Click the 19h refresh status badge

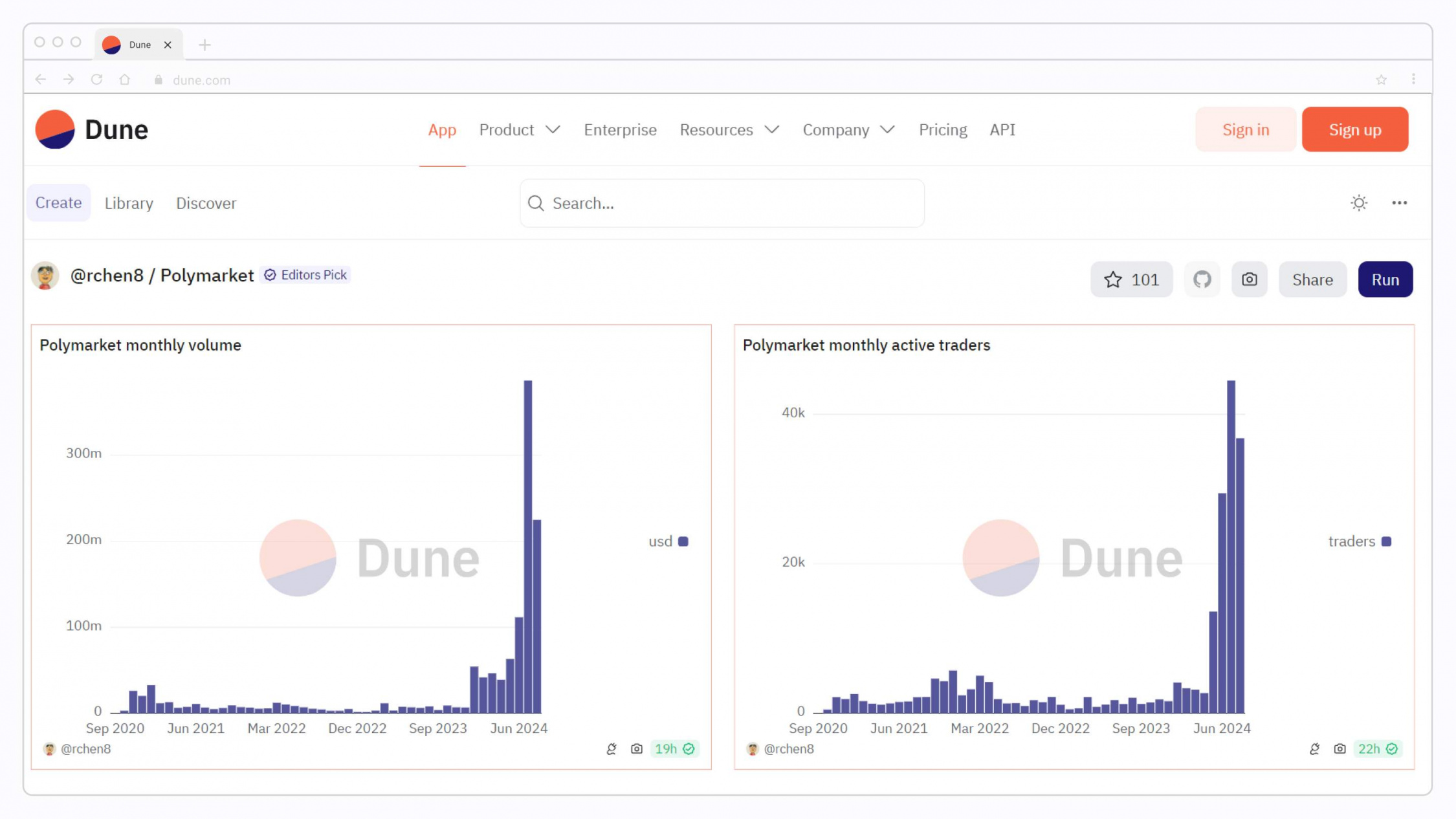tap(674, 748)
